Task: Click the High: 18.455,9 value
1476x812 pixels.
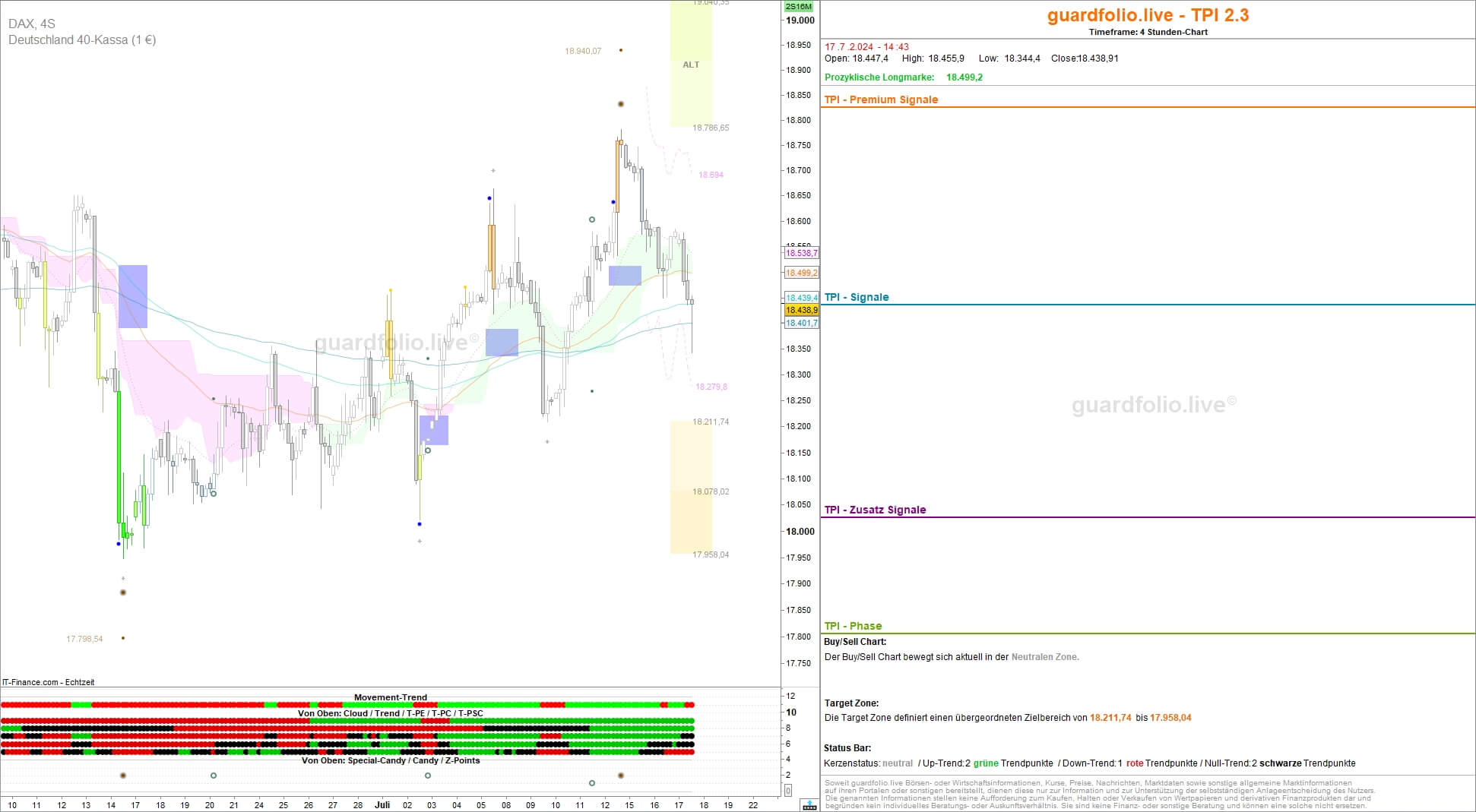Action: coord(933,58)
